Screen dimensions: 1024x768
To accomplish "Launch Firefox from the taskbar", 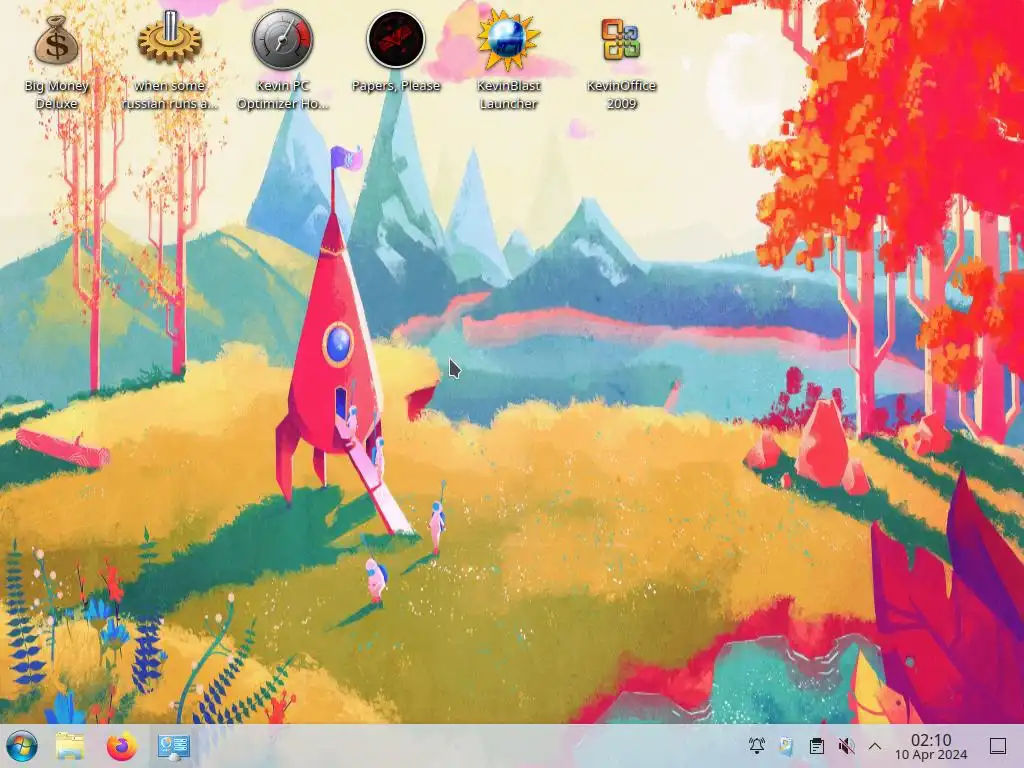I will pos(121,746).
